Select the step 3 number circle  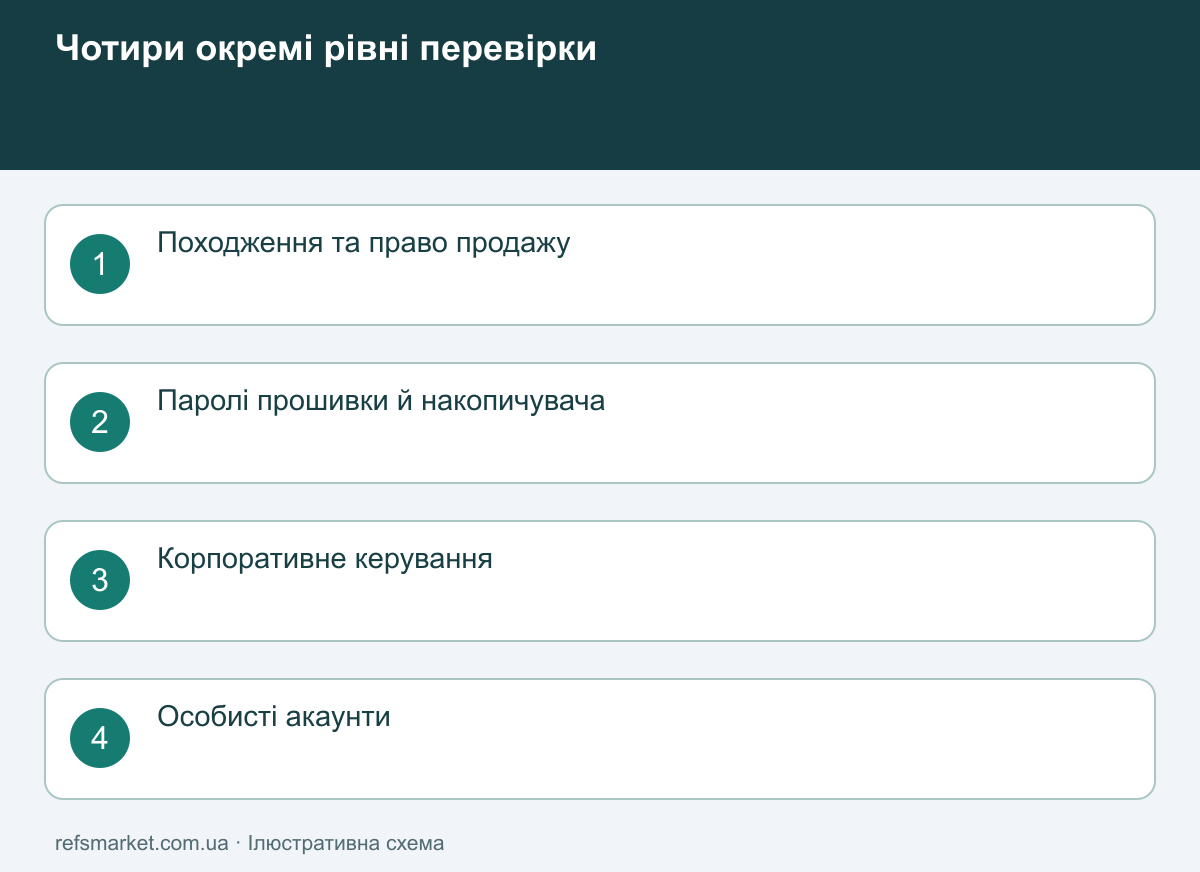100,580
